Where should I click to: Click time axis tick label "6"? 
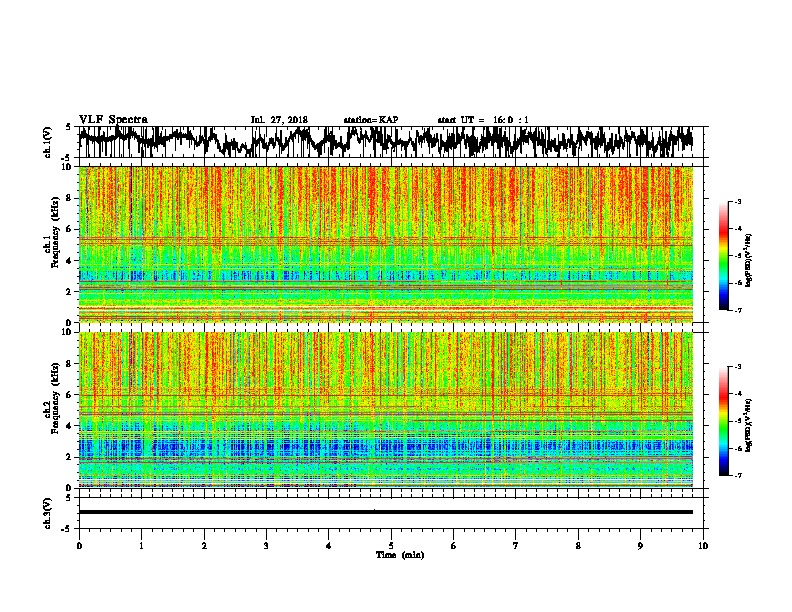tap(454, 546)
